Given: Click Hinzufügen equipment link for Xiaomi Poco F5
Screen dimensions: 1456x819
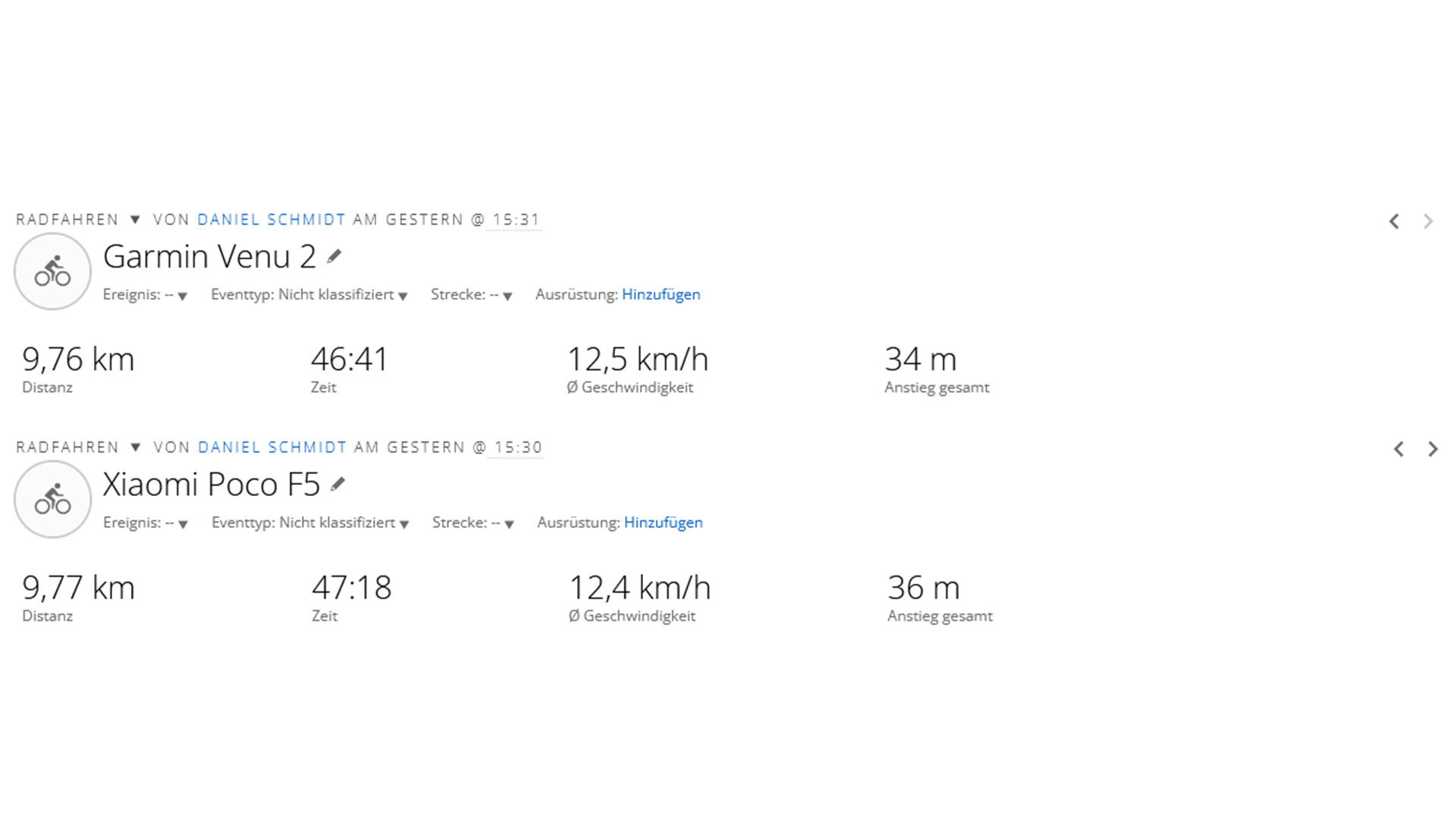Looking at the screenshot, I should 663,522.
